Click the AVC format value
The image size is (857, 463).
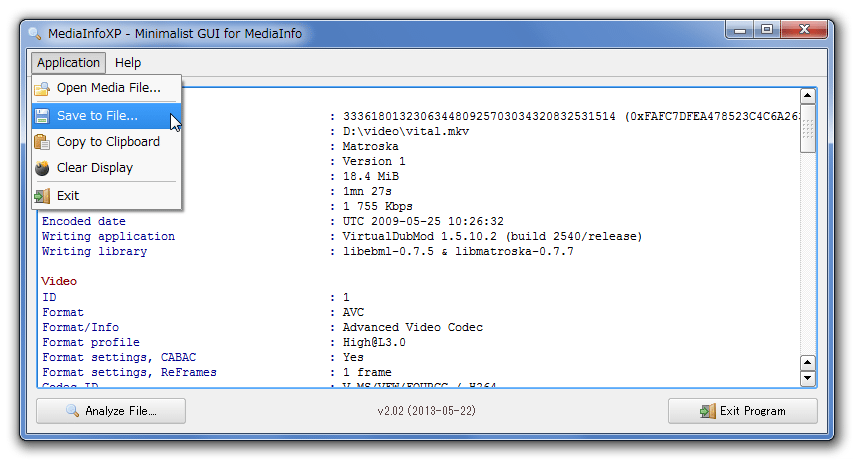point(353,312)
